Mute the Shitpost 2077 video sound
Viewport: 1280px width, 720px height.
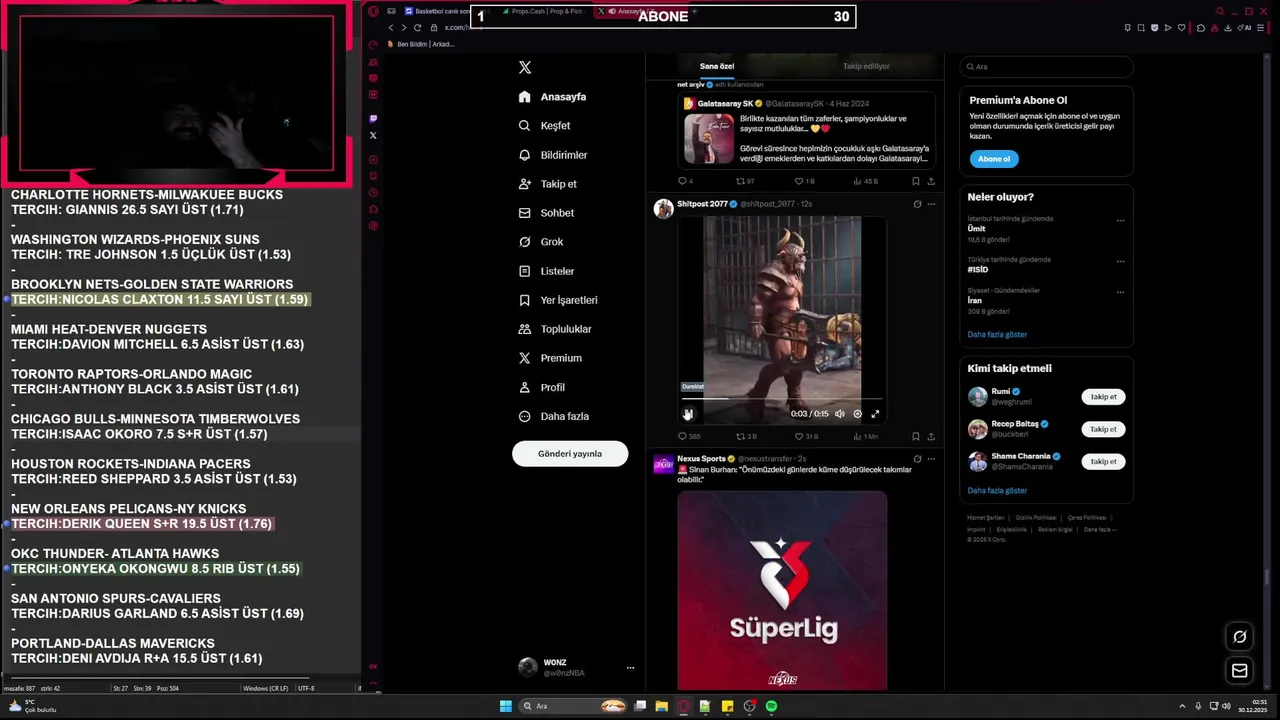point(840,414)
